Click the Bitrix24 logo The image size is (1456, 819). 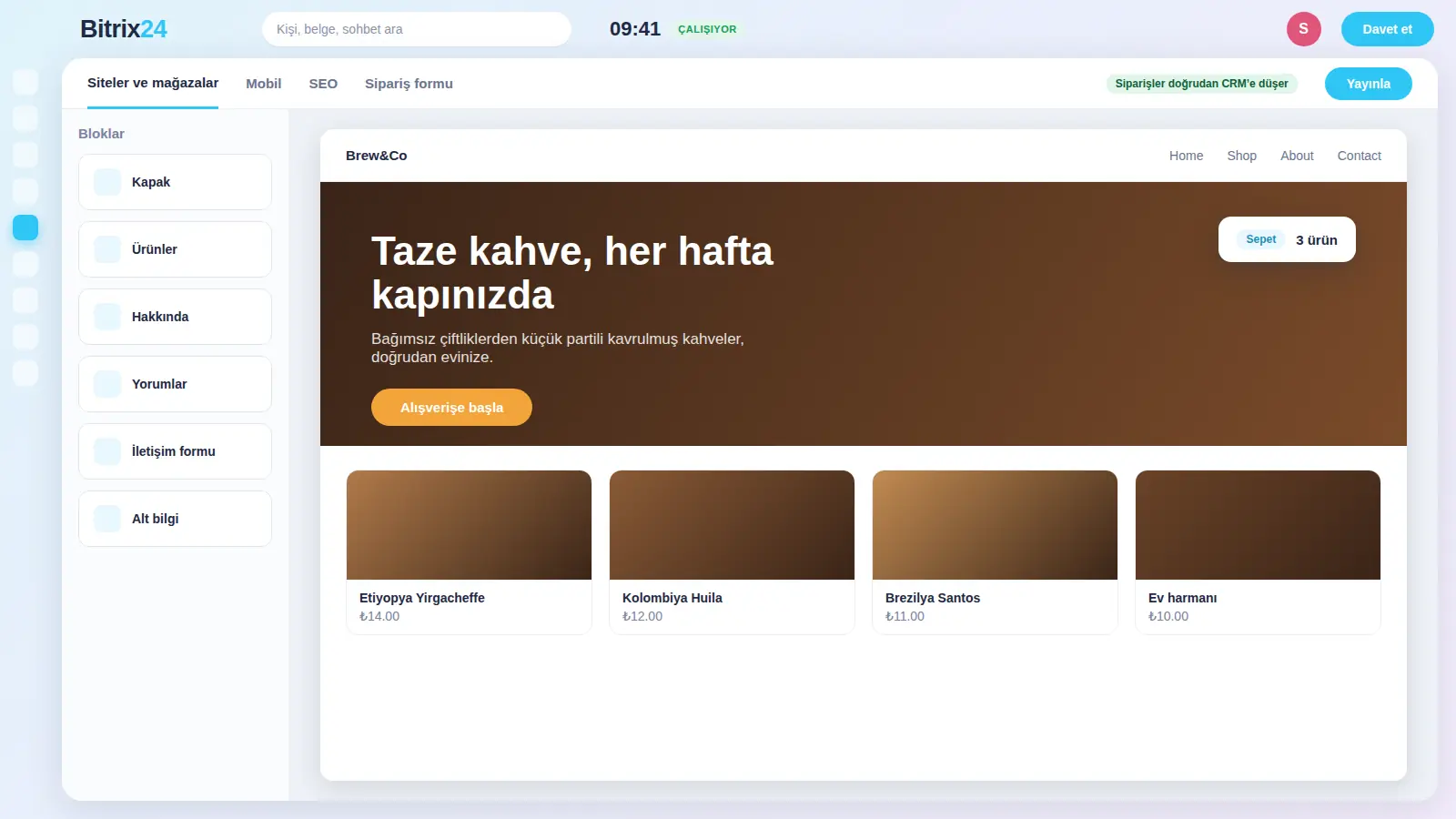[124, 29]
